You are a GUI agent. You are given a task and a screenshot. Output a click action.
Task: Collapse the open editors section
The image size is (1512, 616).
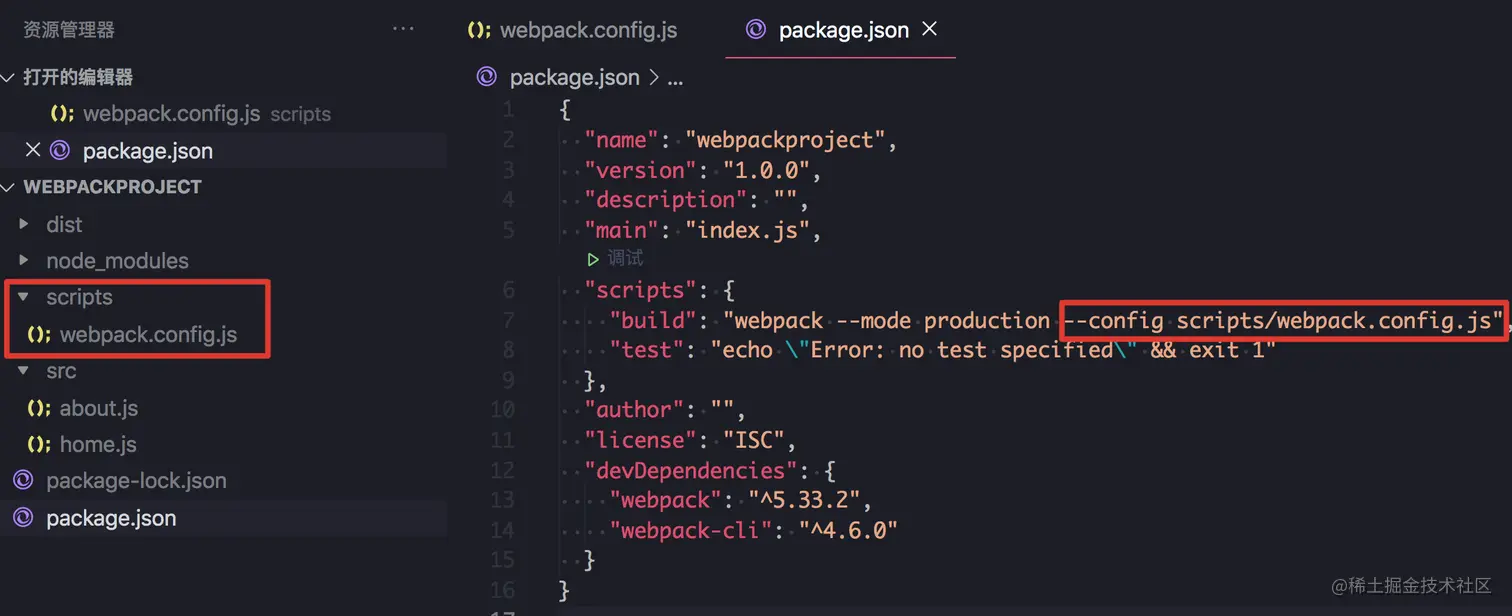pyautogui.click(x=8, y=77)
